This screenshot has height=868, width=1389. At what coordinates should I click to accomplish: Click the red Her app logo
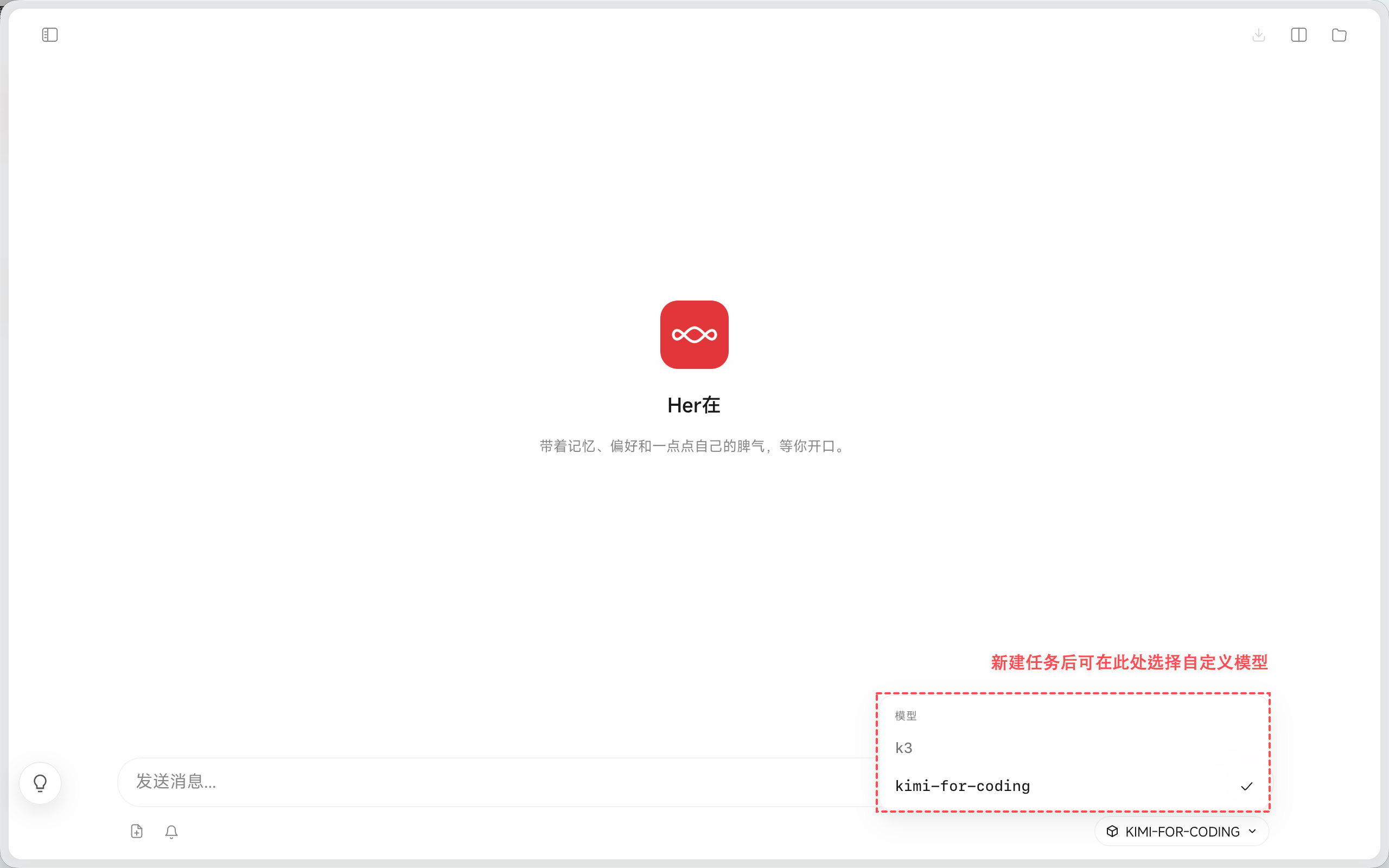(694, 335)
